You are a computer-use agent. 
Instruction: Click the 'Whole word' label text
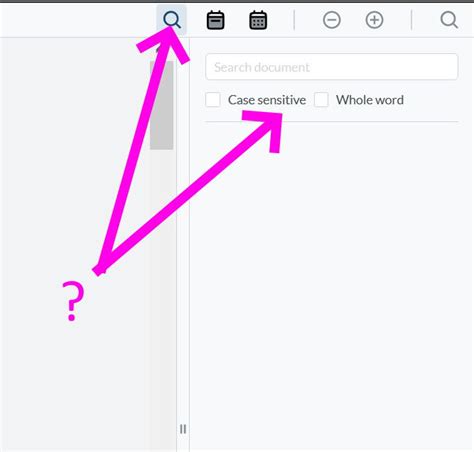tap(370, 100)
